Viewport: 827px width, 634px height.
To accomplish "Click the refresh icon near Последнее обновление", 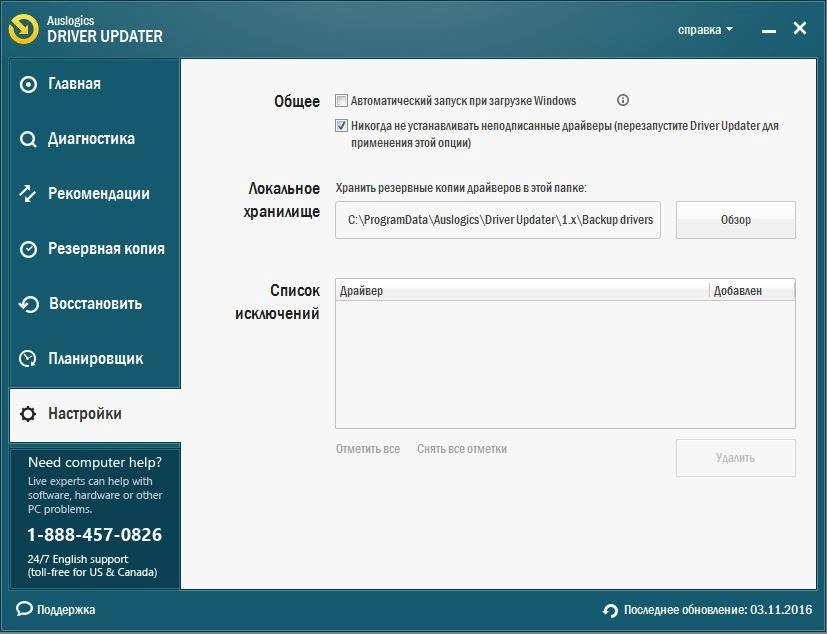I will pos(610,610).
